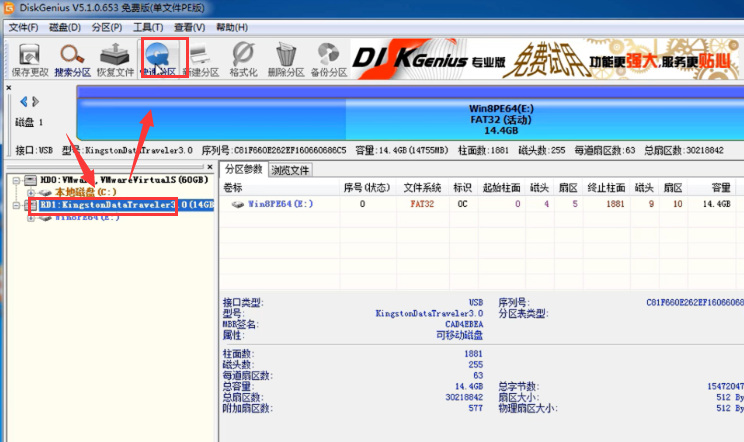Collapse the HD0 VMware virtual disk node
The width and height of the screenshot is (744, 442).
18,180
